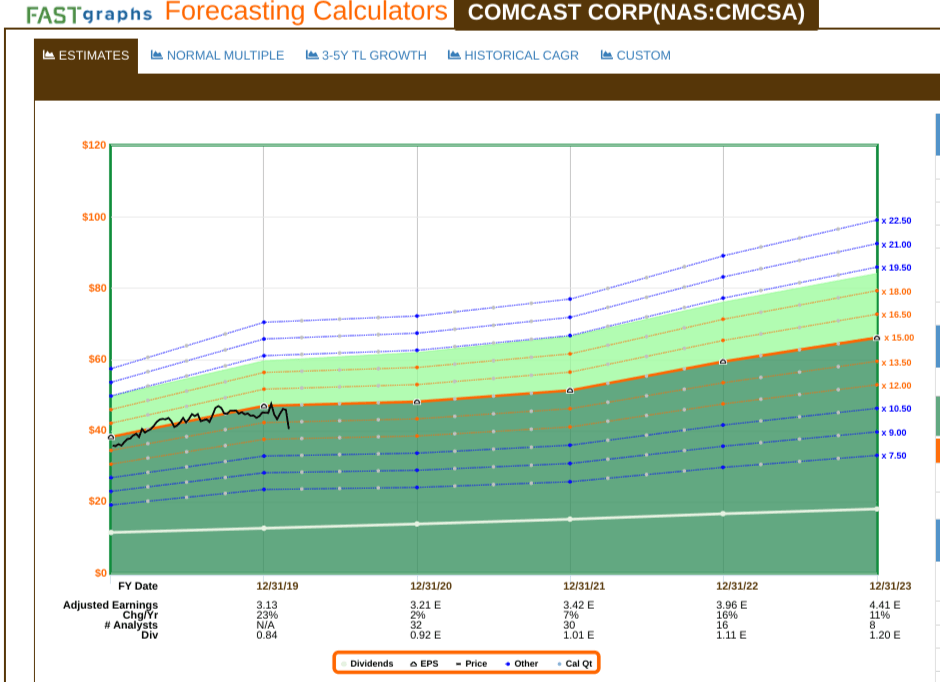Click the chart icon on ESTIMATES tab
Viewport: 940px width, 682px height.
pyautogui.click(x=49, y=55)
